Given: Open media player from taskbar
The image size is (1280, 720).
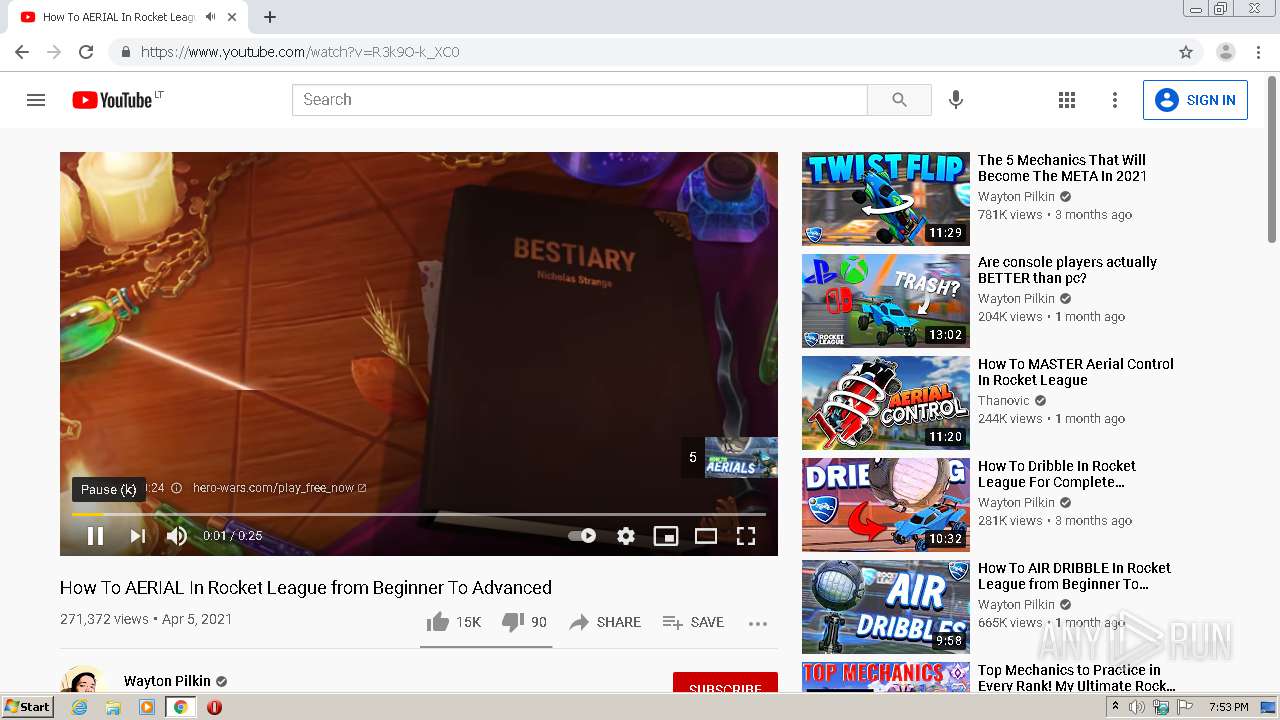Looking at the screenshot, I should point(147,707).
